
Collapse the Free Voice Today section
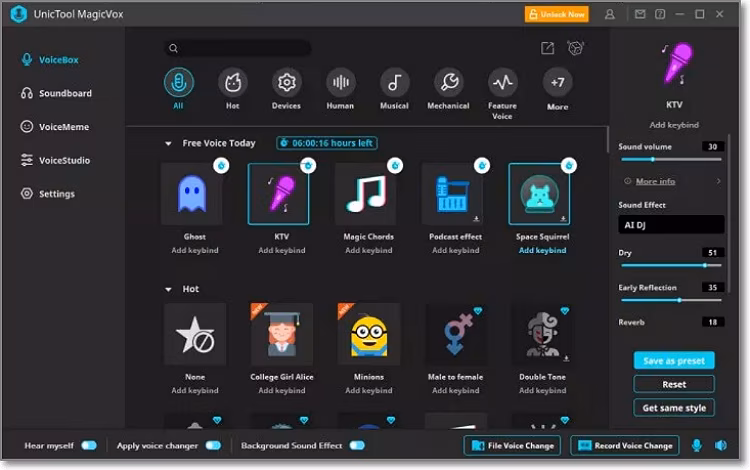tap(168, 143)
